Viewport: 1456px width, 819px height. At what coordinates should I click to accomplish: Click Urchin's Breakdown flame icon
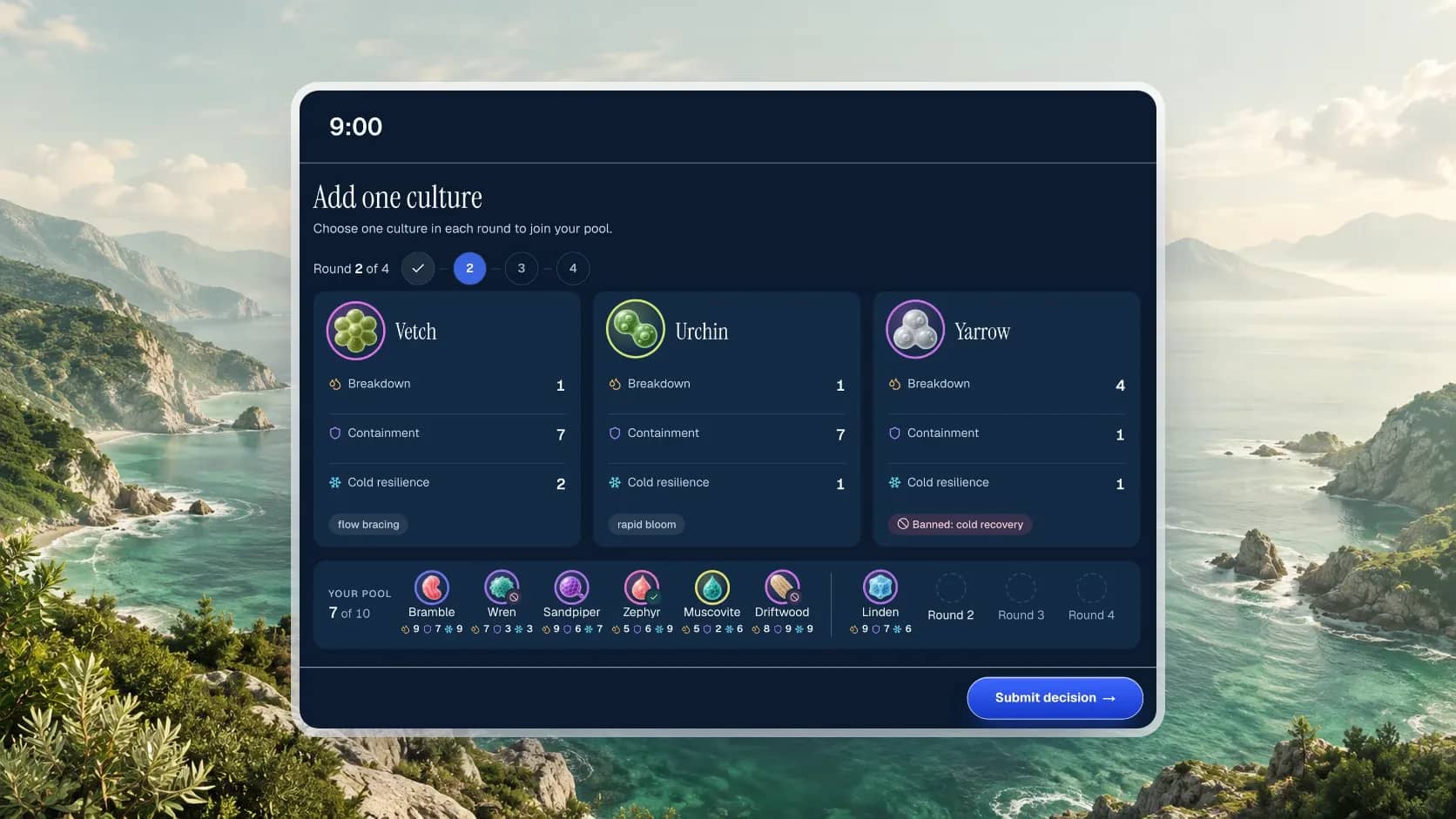[615, 384]
